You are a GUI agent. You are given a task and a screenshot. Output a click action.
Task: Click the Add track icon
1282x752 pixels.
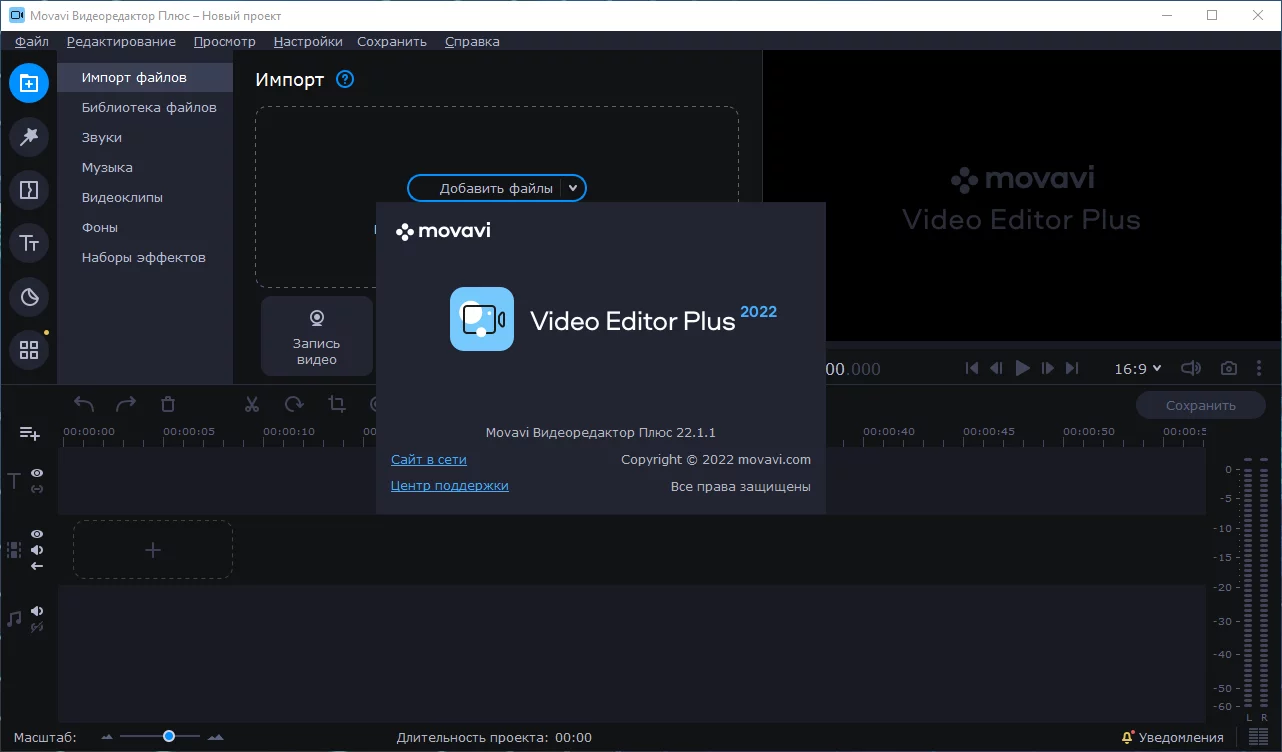pos(30,433)
